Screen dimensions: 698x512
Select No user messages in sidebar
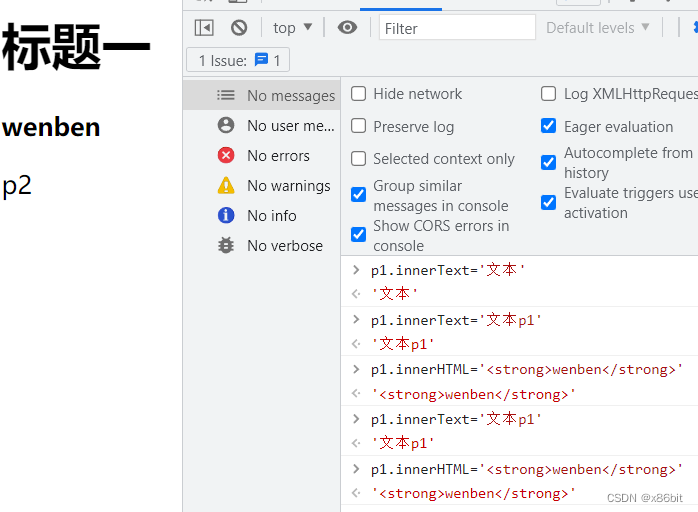click(261, 126)
